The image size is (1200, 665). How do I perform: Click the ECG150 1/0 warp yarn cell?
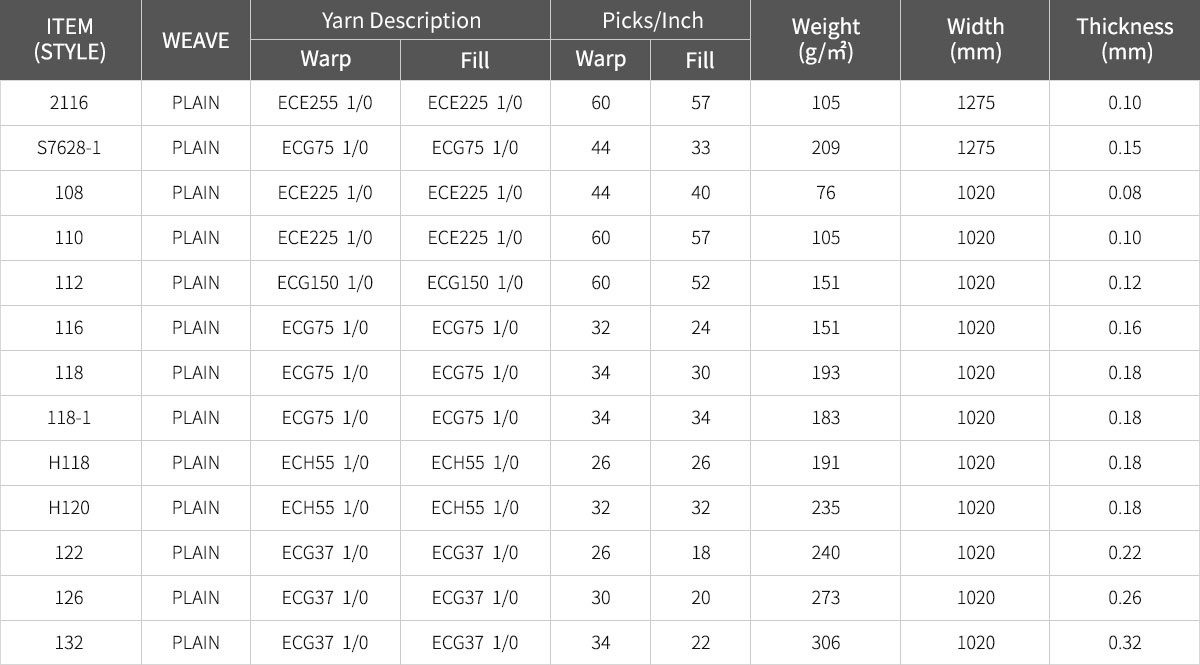[x=325, y=283]
